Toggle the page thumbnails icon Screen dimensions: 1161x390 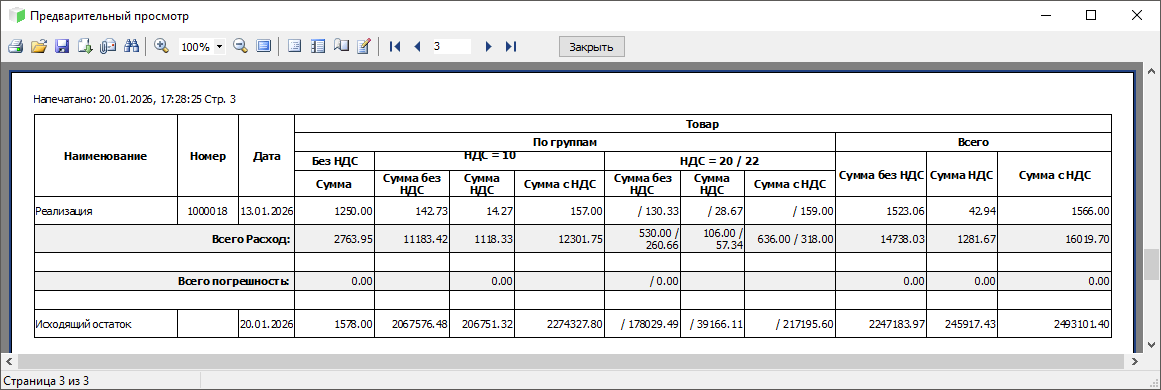coord(318,47)
